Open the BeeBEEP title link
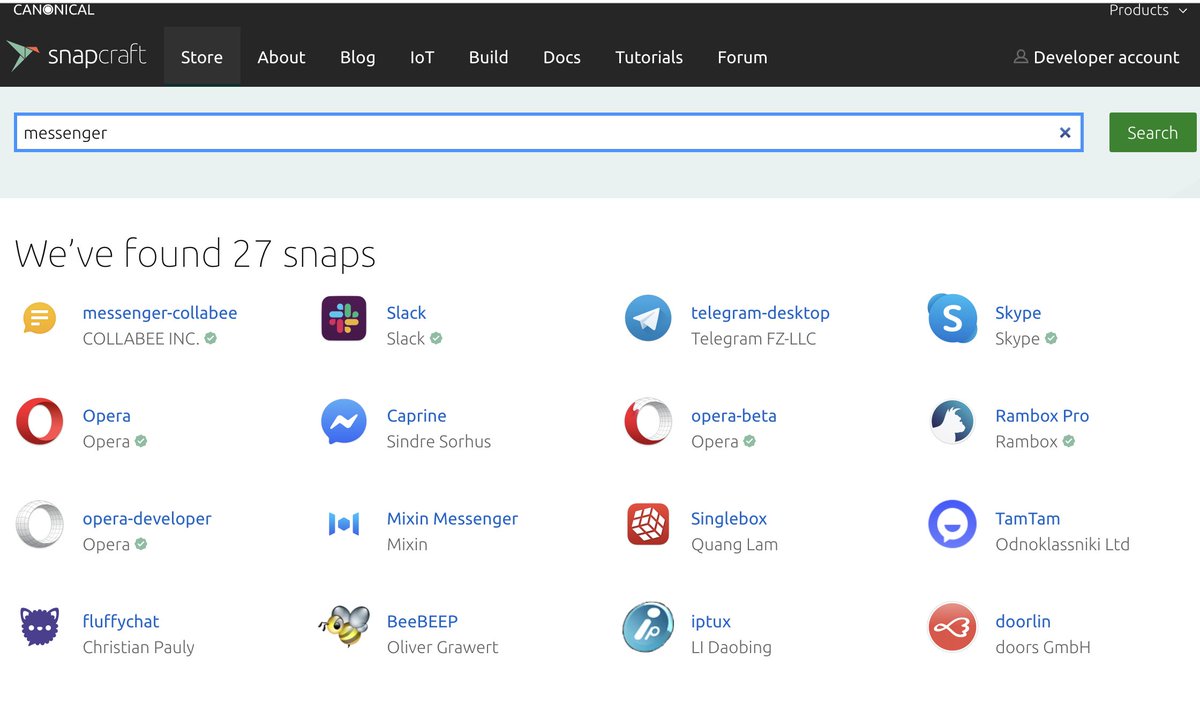The image size is (1200, 704). click(422, 622)
